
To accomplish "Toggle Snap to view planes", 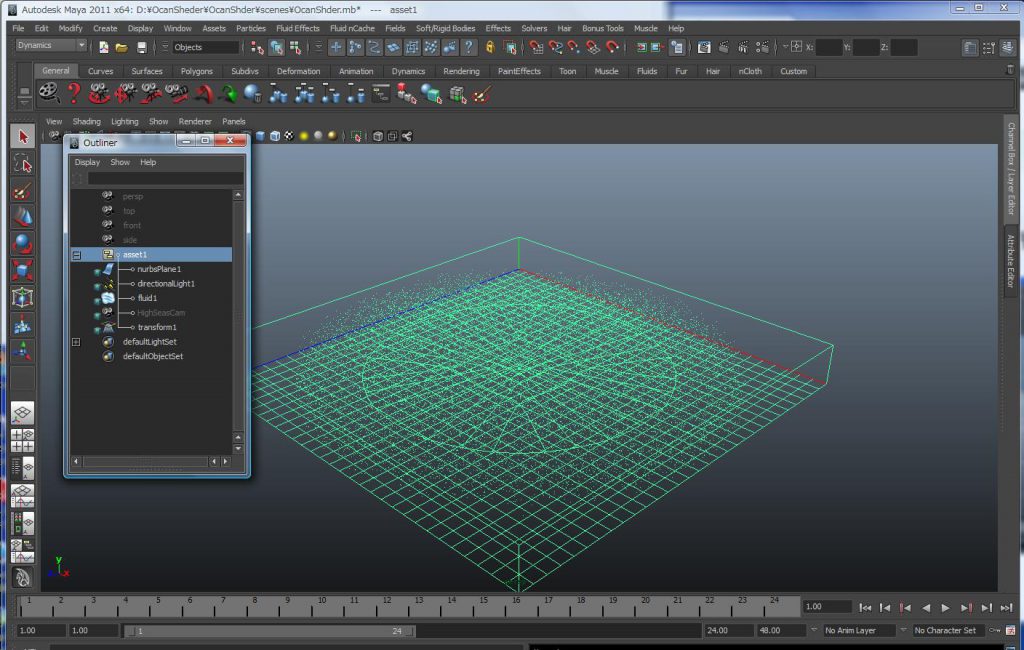I will pos(593,47).
